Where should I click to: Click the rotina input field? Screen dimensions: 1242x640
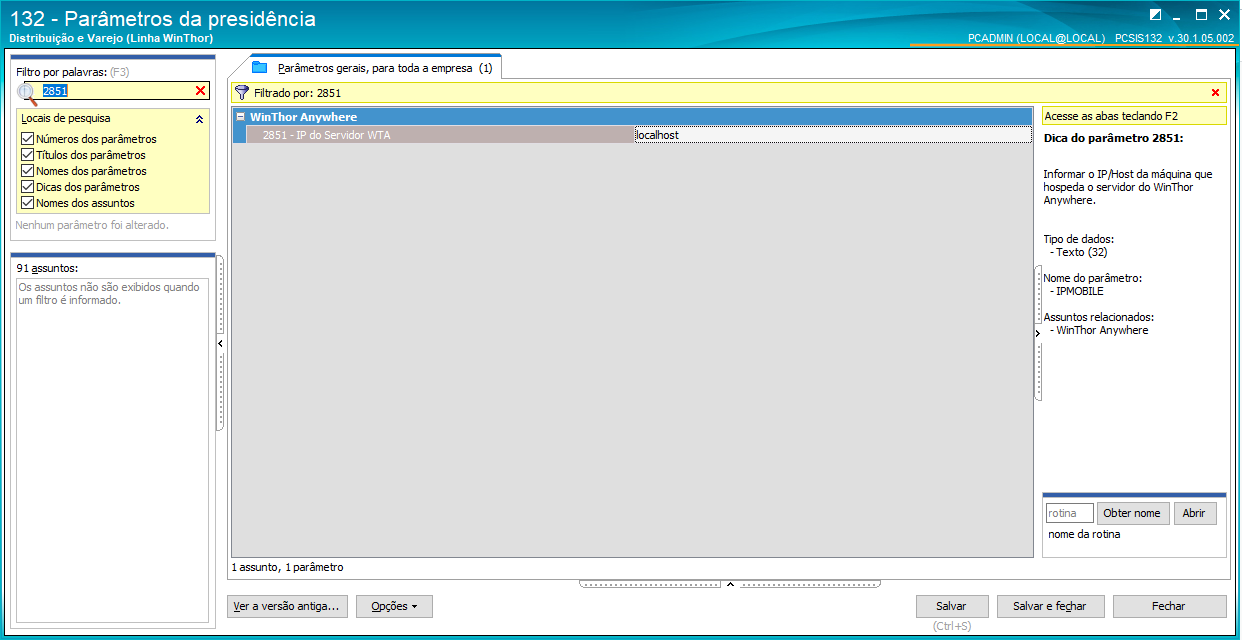tap(1069, 513)
